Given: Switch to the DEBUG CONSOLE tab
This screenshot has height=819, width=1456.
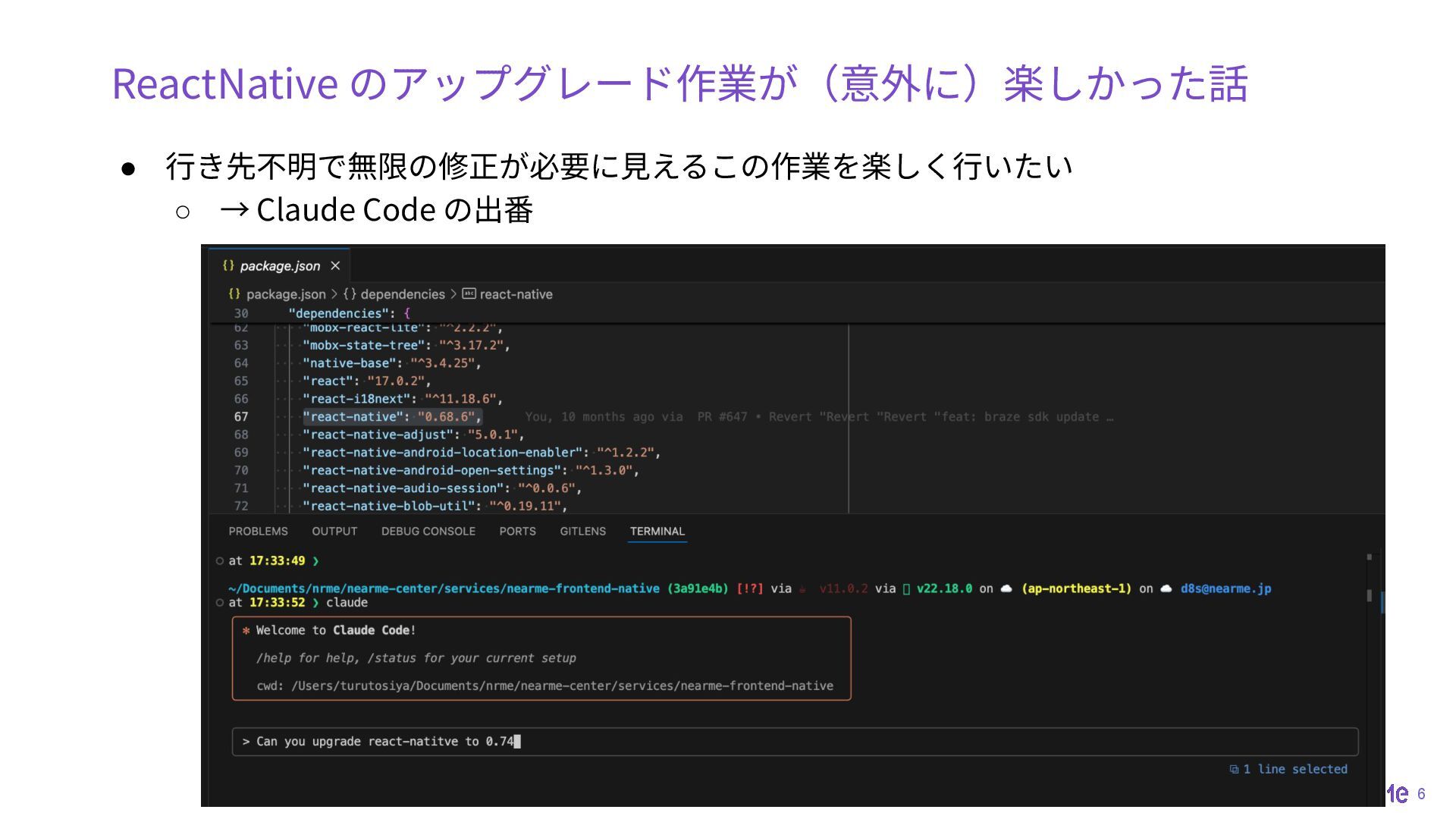Looking at the screenshot, I should click(x=428, y=532).
